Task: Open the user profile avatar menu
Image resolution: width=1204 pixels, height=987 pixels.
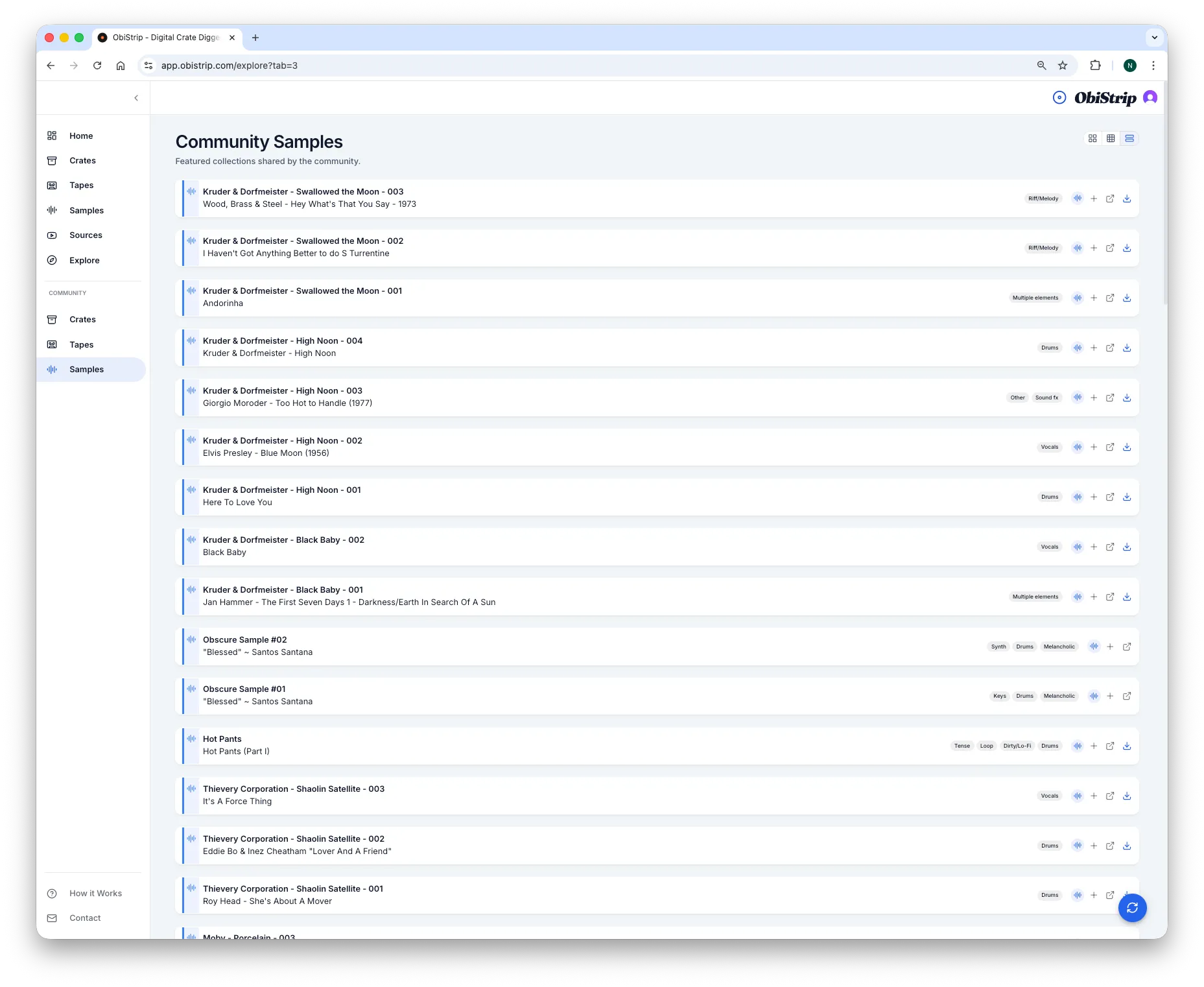Action: pos(1150,97)
